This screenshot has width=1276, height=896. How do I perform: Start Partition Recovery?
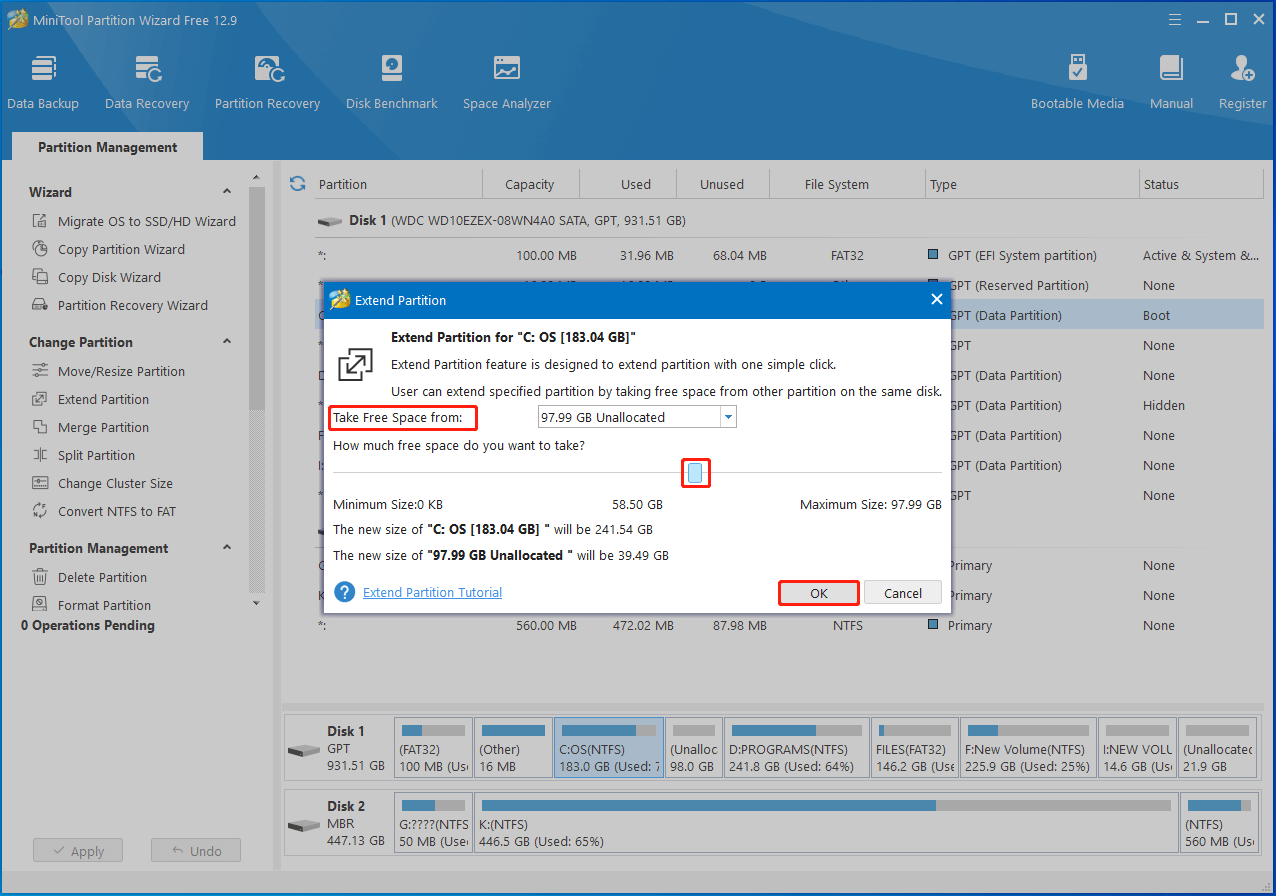coord(267,80)
